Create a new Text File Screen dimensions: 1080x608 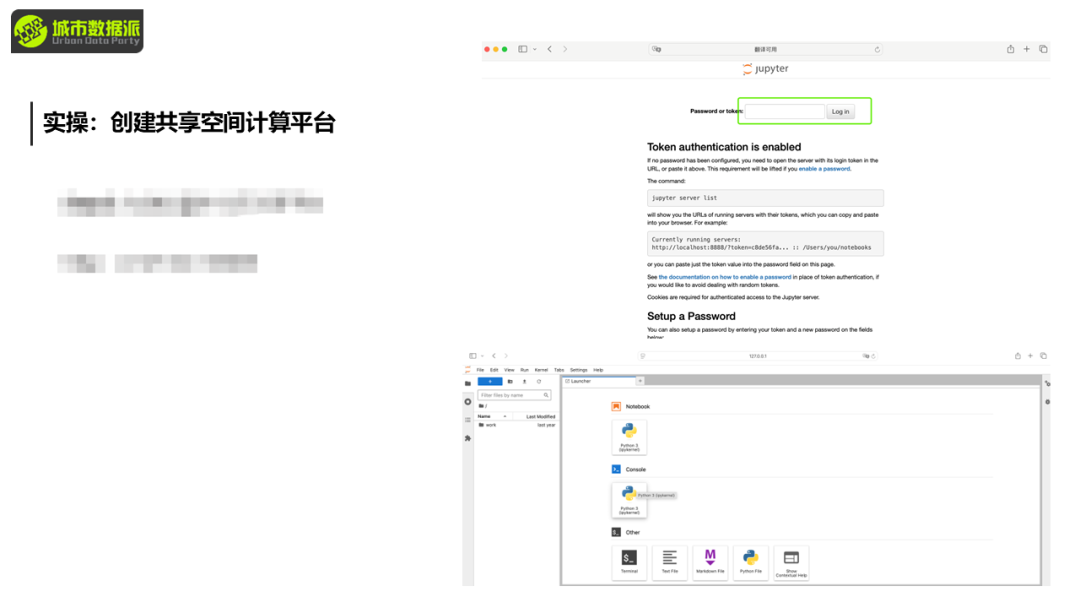point(670,562)
